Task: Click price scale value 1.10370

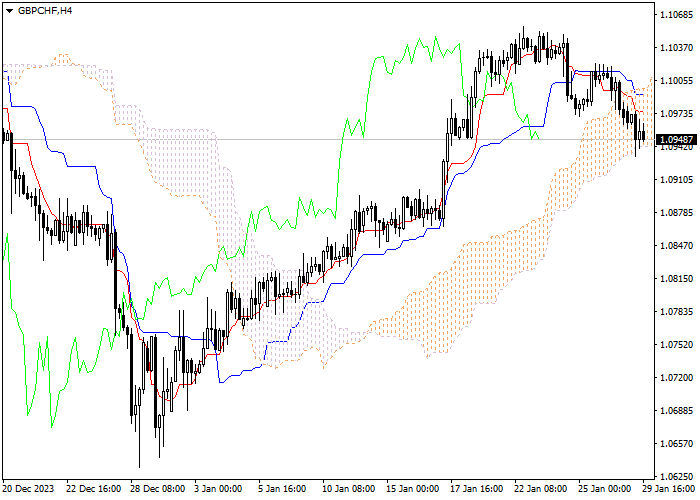Action: 676,47
